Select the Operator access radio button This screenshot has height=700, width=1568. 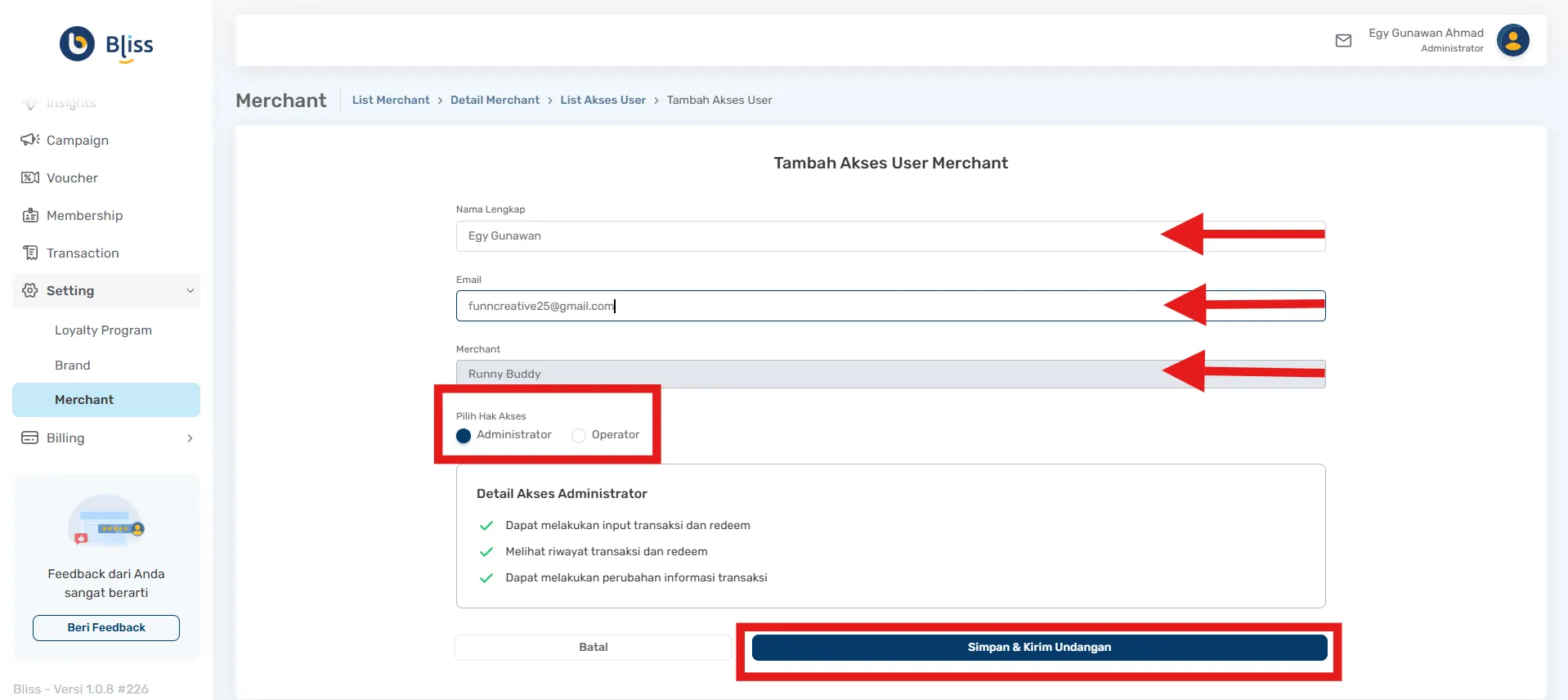coord(579,435)
